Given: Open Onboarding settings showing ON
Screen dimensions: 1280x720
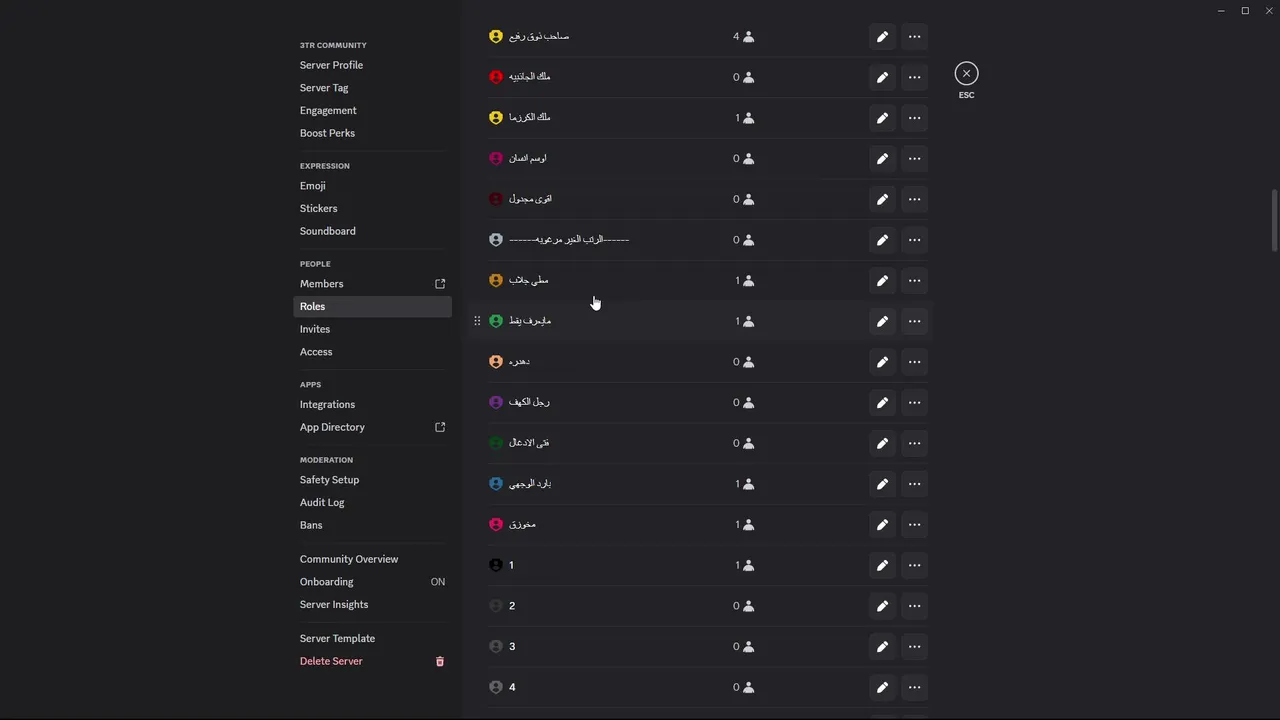Looking at the screenshot, I should click(372, 582).
